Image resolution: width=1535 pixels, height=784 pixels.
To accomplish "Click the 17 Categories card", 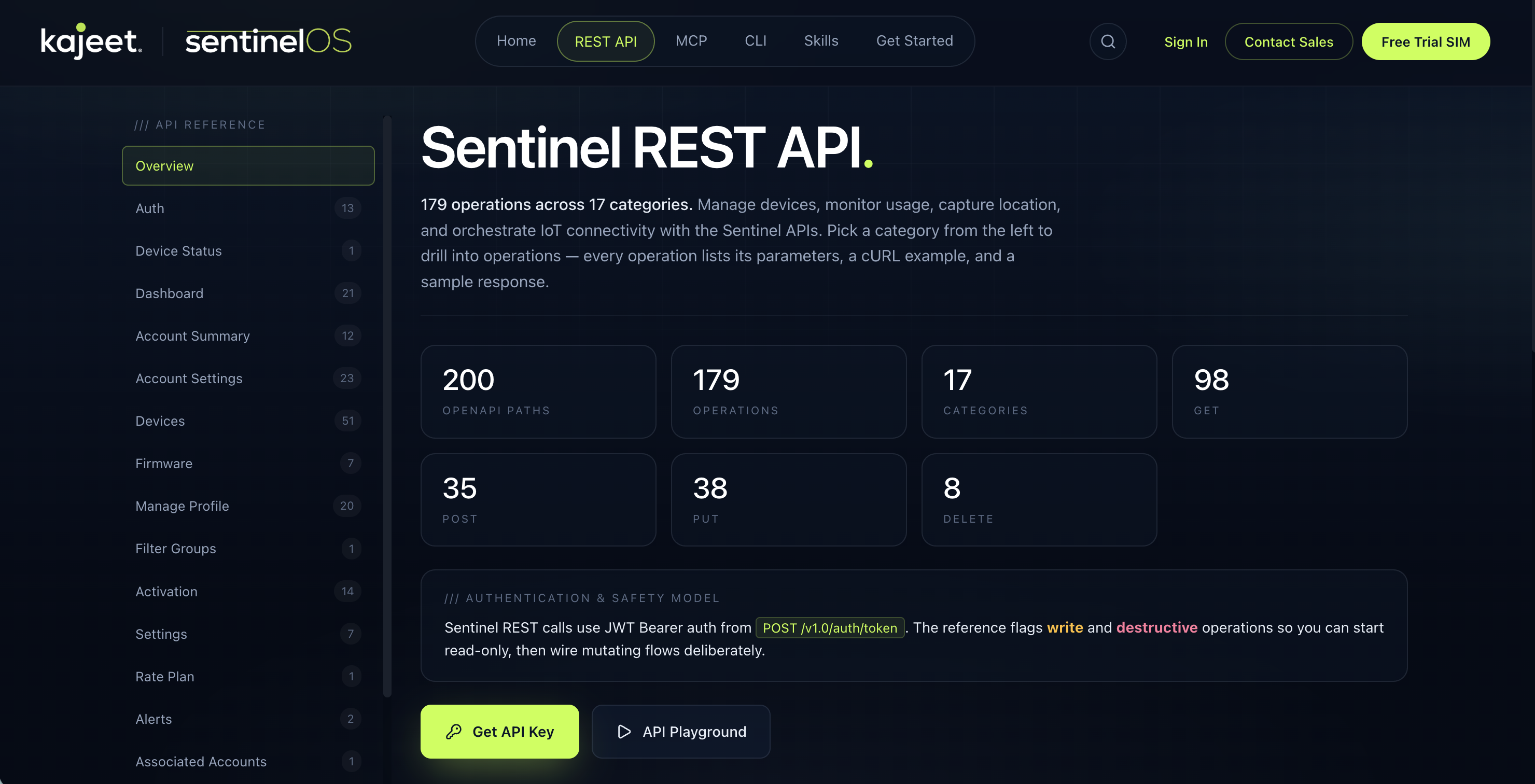I will [1039, 392].
